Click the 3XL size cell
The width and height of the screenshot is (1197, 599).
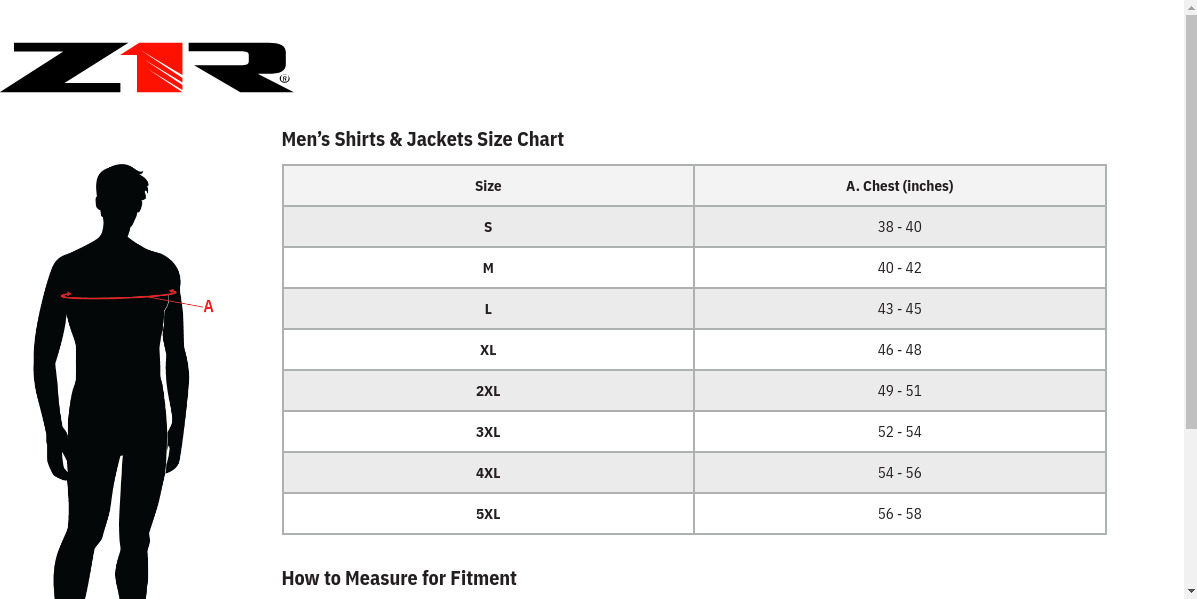[x=488, y=432]
